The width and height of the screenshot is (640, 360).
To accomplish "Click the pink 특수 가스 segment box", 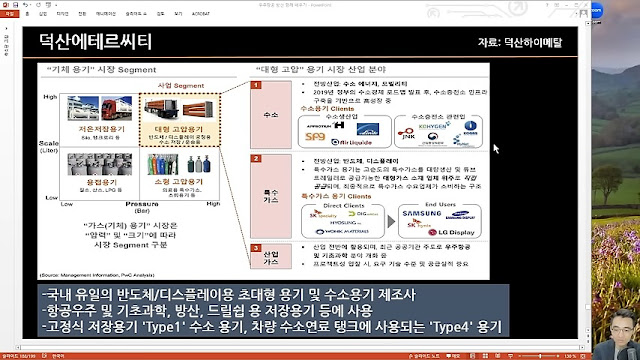I will pyautogui.click(x=271, y=196).
